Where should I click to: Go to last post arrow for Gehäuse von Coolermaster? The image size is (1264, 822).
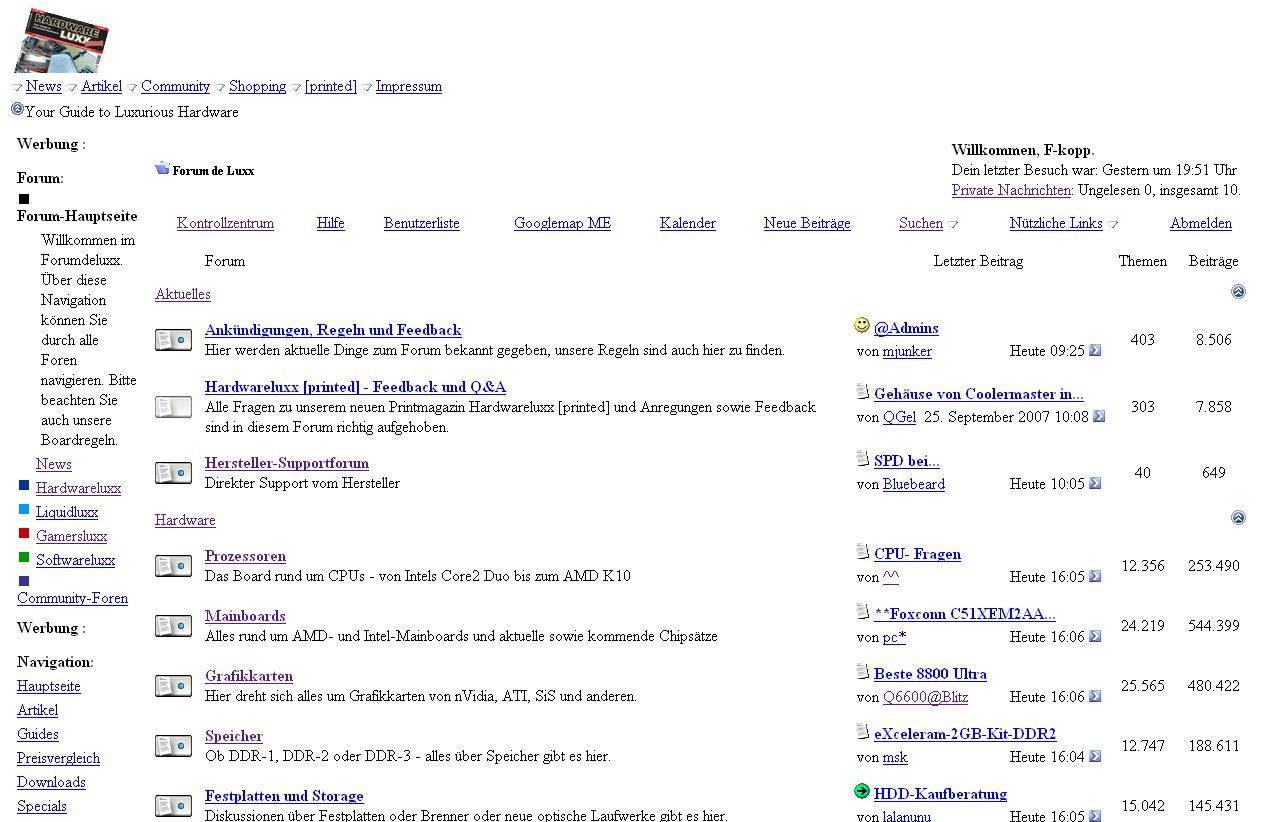1099,416
